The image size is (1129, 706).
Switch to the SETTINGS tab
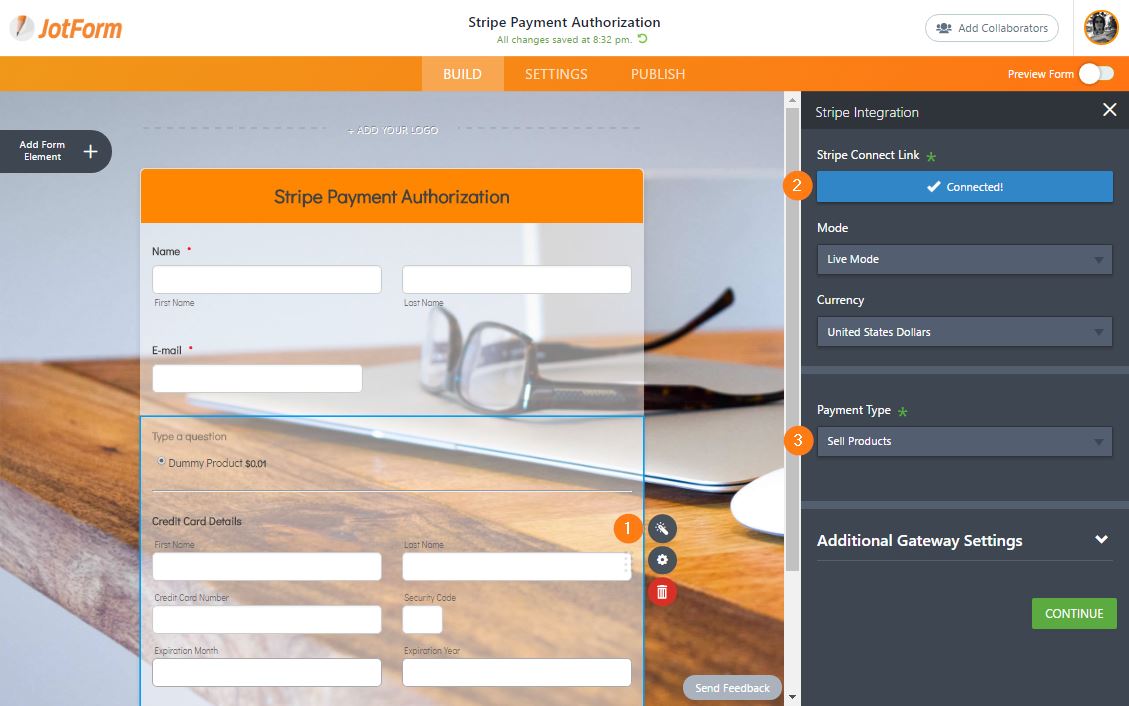point(556,73)
